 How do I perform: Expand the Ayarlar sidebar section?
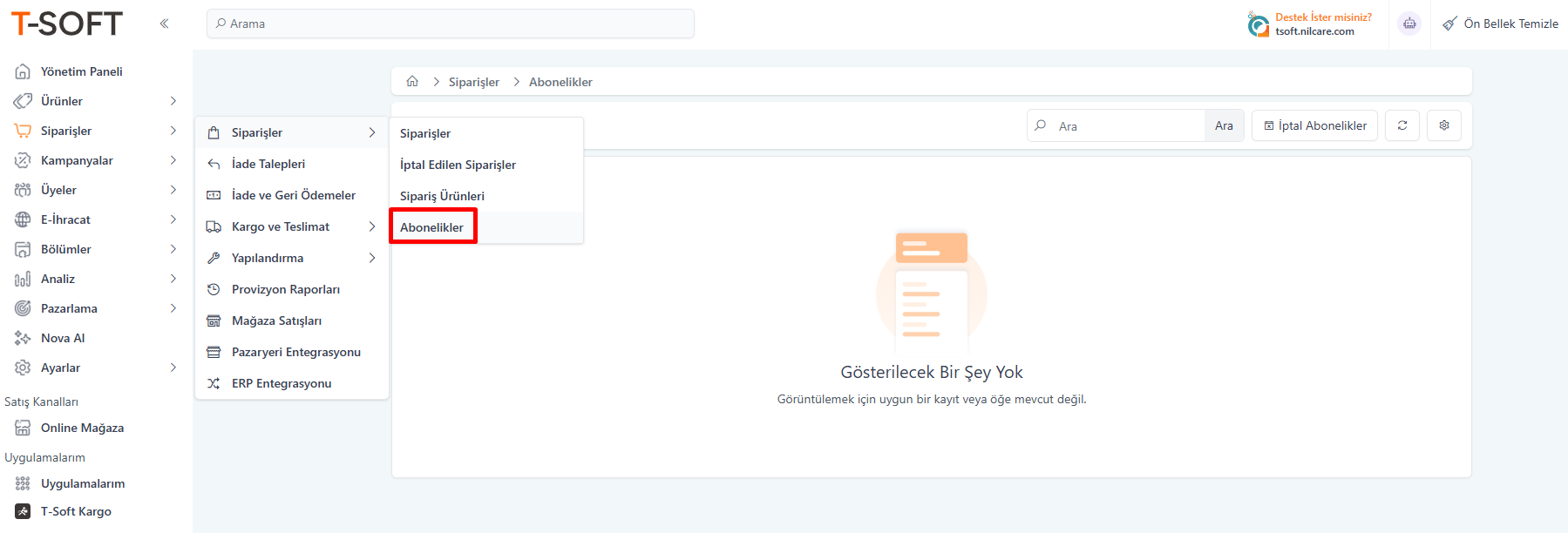coord(173,368)
